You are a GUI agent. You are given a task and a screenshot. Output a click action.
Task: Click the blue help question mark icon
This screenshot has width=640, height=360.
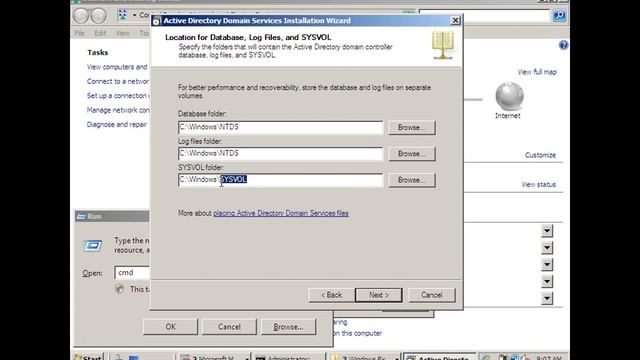tap(563, 45)
